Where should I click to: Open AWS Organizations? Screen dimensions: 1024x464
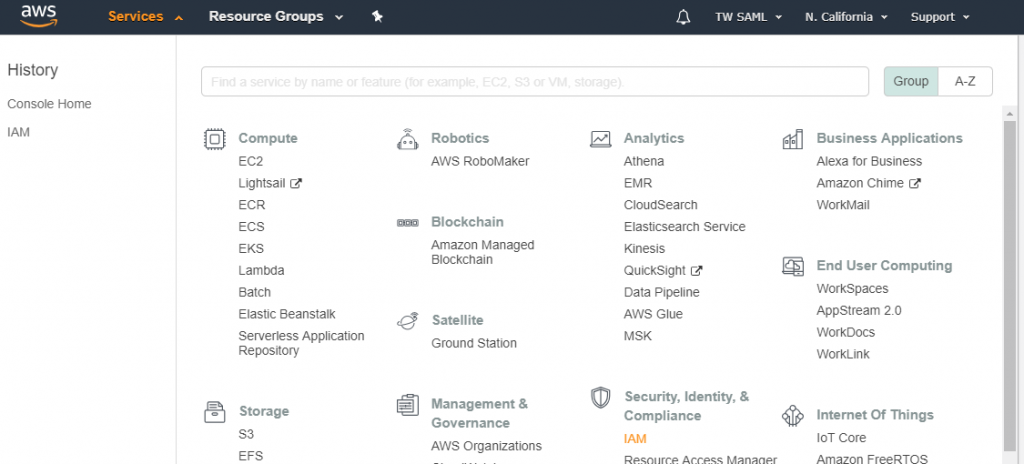pos(487,446)
